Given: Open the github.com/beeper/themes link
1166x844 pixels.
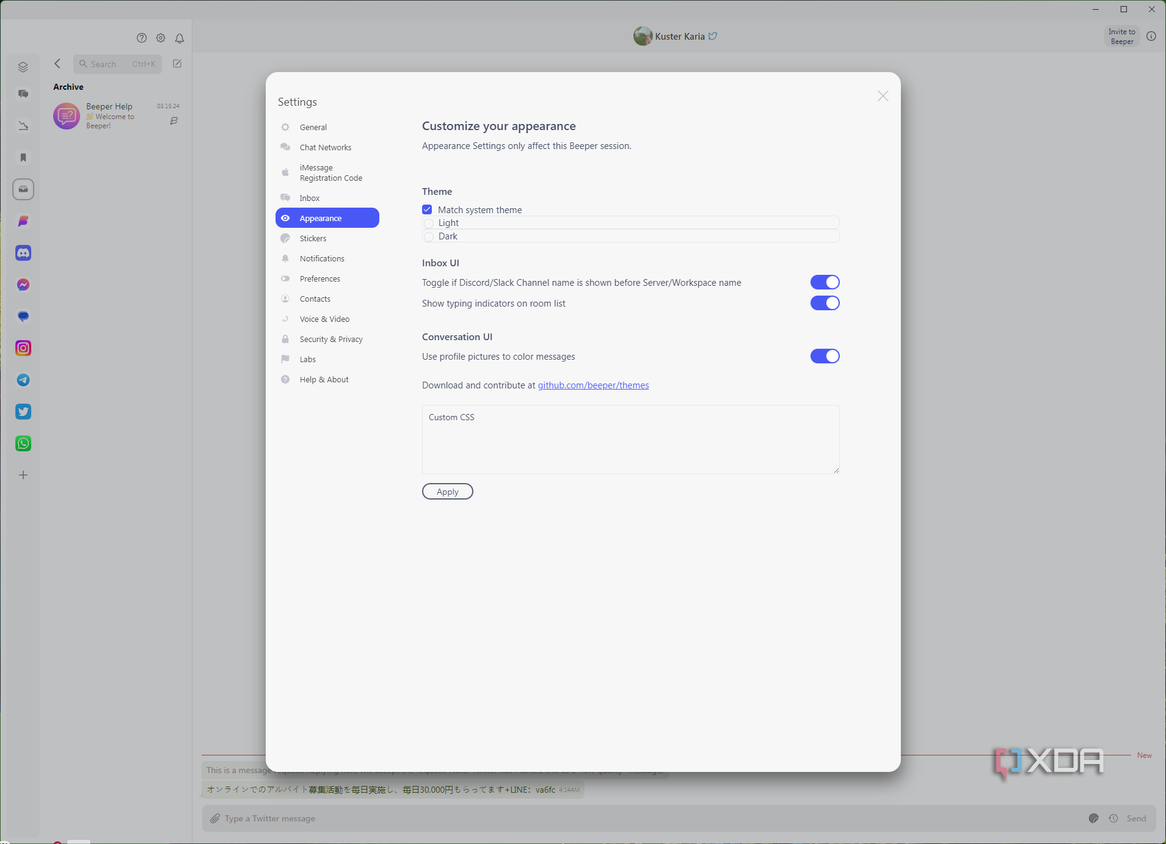Looking at the screenshot, I should pyautogui.click(x=593, y=385).
